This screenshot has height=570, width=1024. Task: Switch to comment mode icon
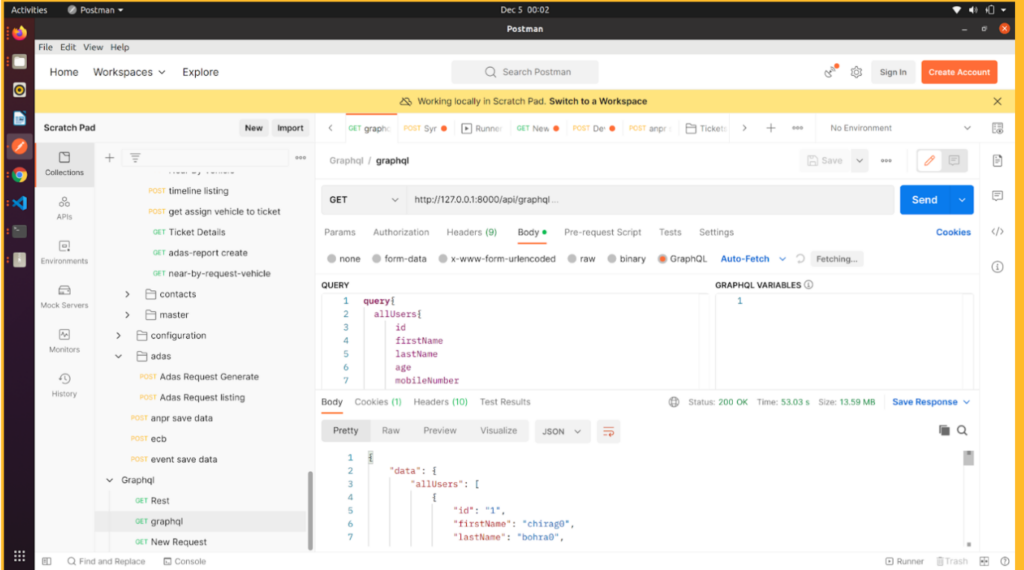click(954, 161)
